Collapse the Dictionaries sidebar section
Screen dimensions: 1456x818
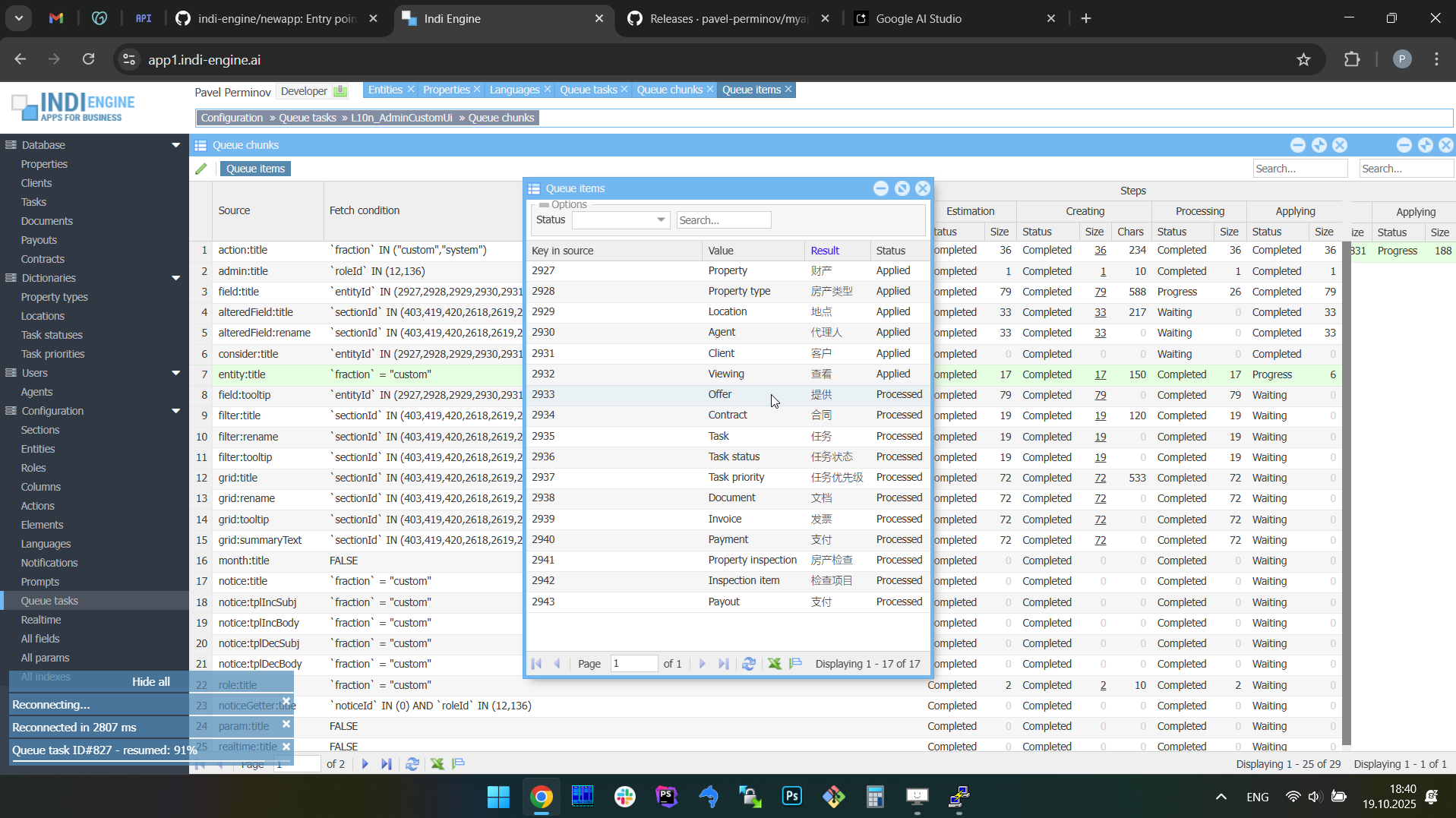tap(176, 278)
